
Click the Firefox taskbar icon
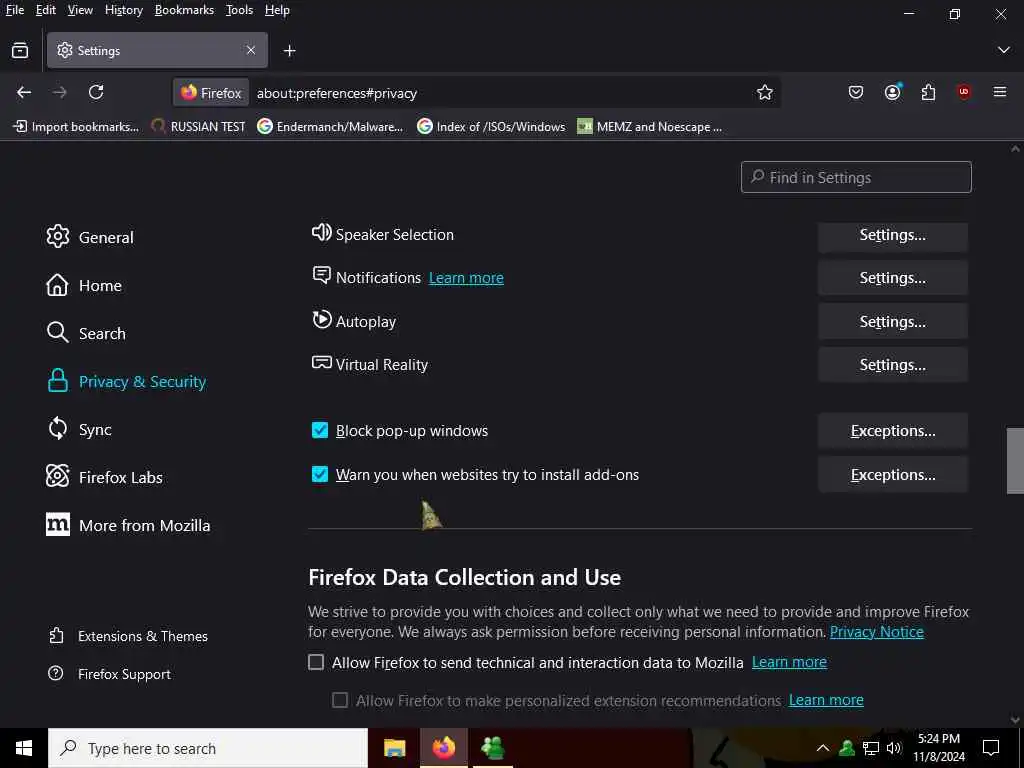click(444, 748)
